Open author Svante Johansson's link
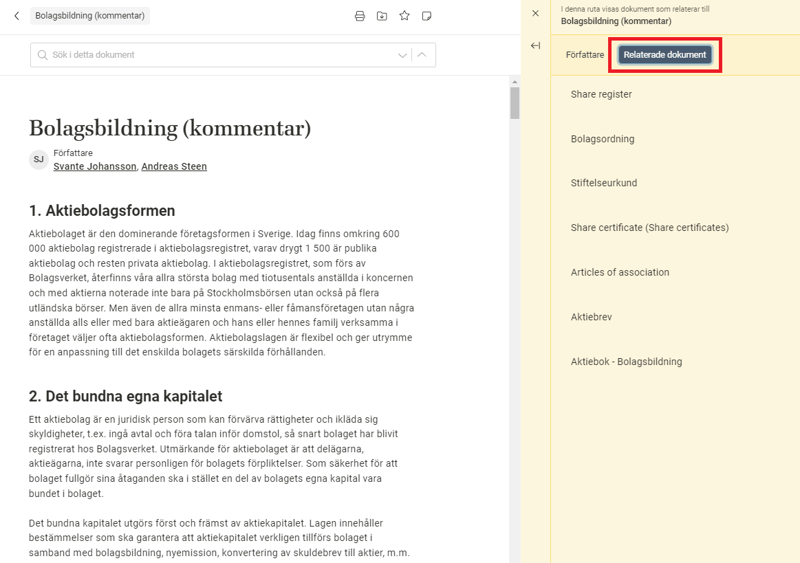Viewport: 800px width, 563px height. pyautogui.click(x=95, y=167)
